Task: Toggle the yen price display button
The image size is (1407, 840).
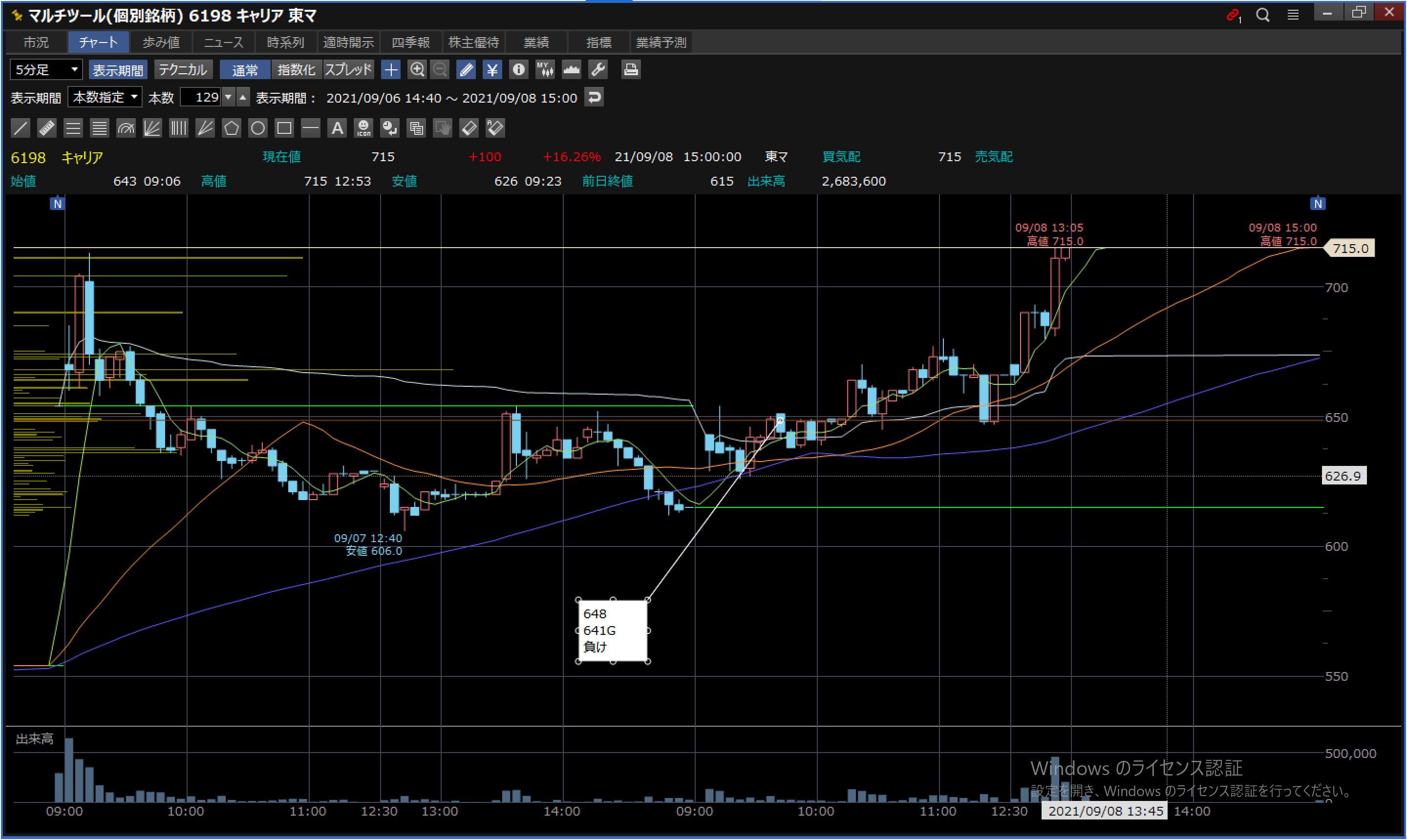Action: coord(491,70)
